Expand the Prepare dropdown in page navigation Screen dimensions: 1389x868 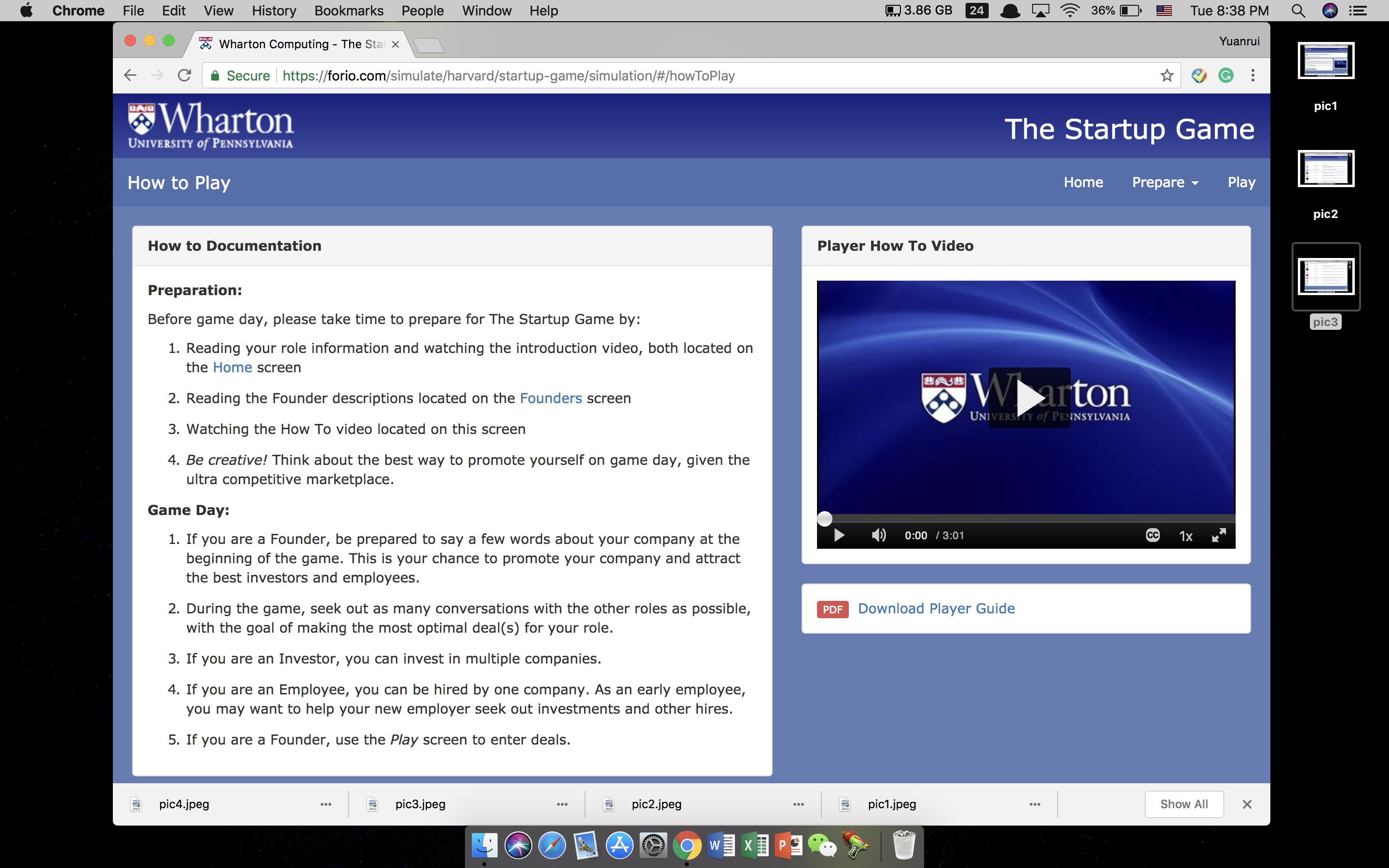click(x=1165, y=183)
